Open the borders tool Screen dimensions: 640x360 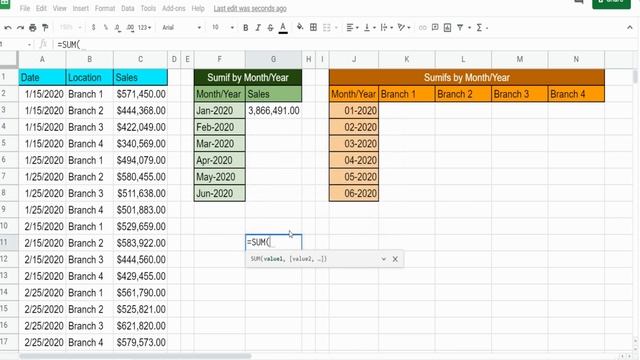[x=313, y=27]
